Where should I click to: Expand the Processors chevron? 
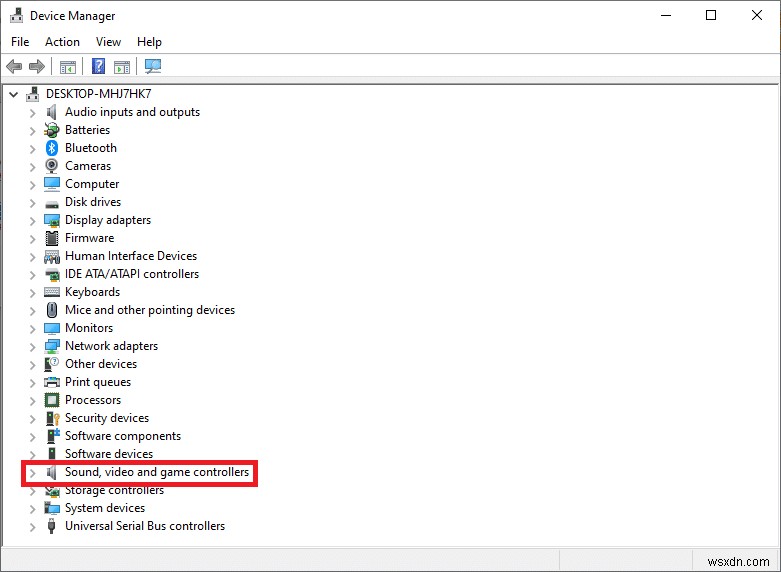point(33,401)
